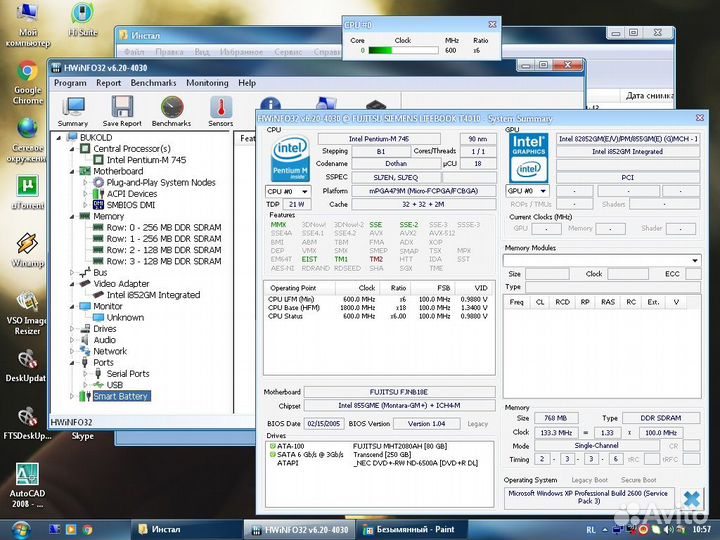Open the GPU #0 selector dropdown
The height and width of the screenshot is (540, 720).
pyautogui.click(x=529, y=190)
